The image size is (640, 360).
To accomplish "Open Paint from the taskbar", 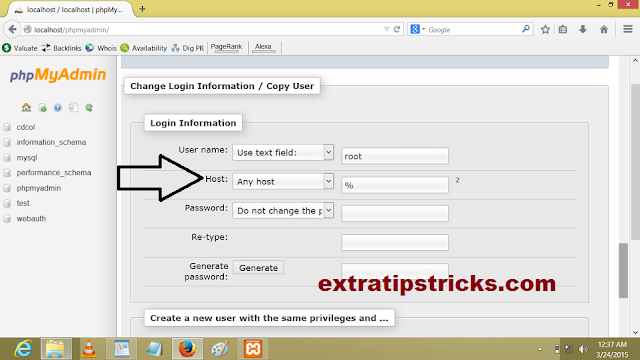I will click(220, 349).
